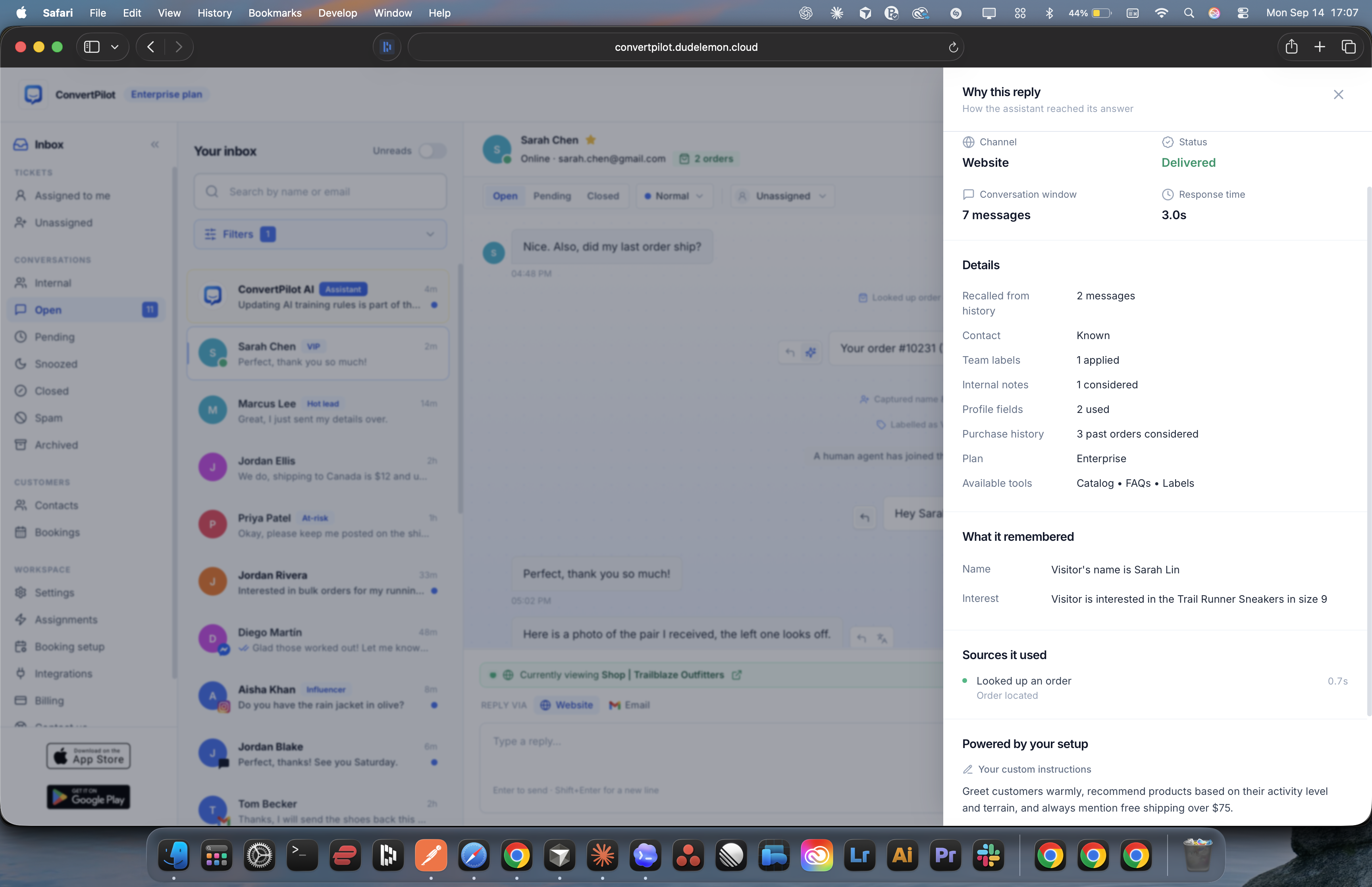Select the Open conversations folder

coord(86,310)
